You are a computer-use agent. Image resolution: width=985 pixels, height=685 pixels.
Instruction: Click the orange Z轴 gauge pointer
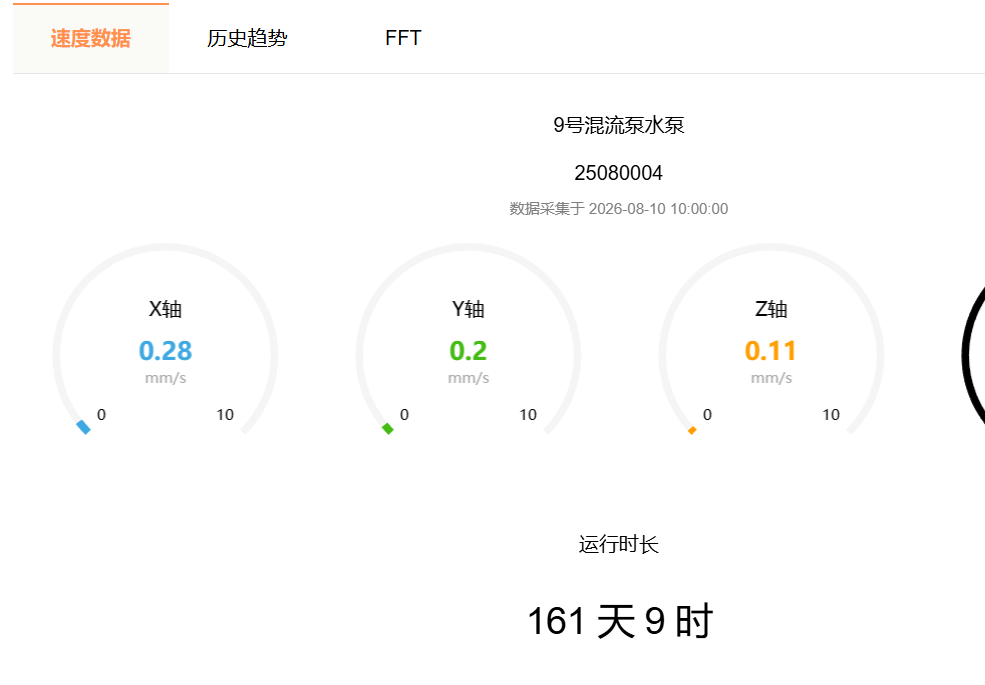pyautogui.click(x=692, y=430)
